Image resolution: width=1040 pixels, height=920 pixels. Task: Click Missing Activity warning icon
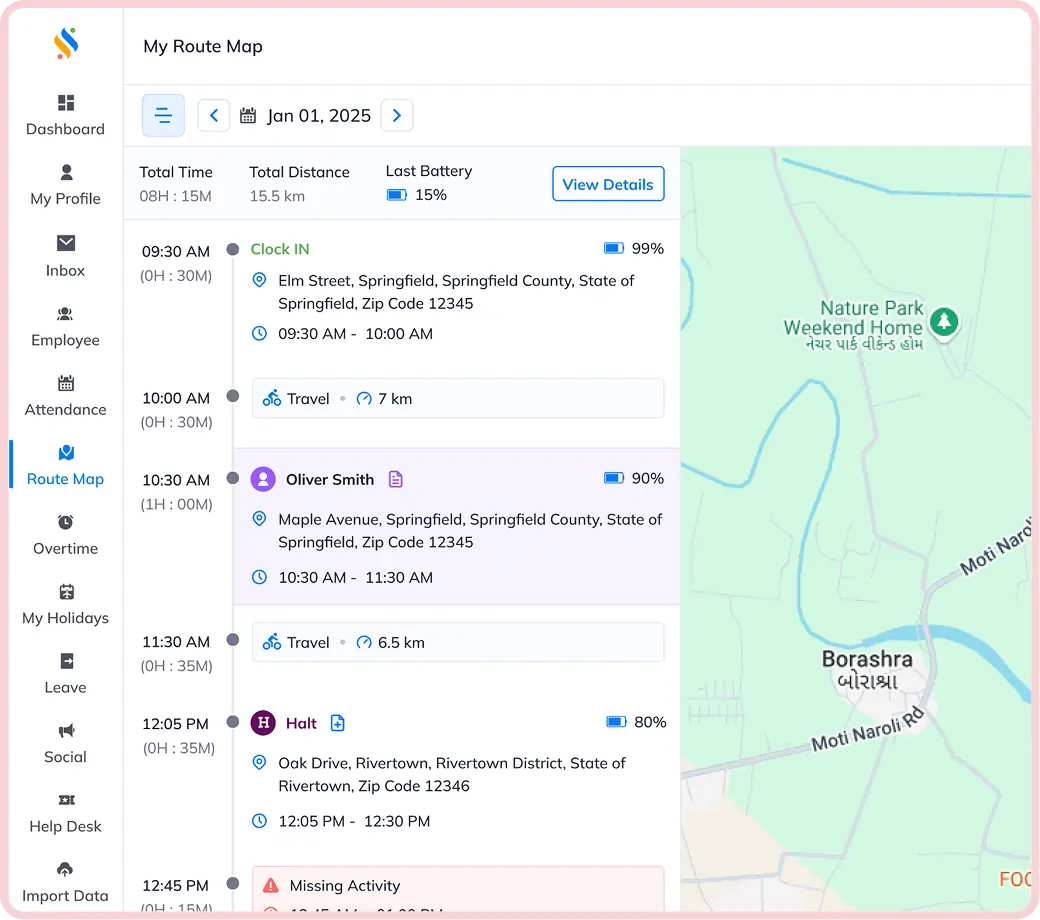click(x=271, y=886)
